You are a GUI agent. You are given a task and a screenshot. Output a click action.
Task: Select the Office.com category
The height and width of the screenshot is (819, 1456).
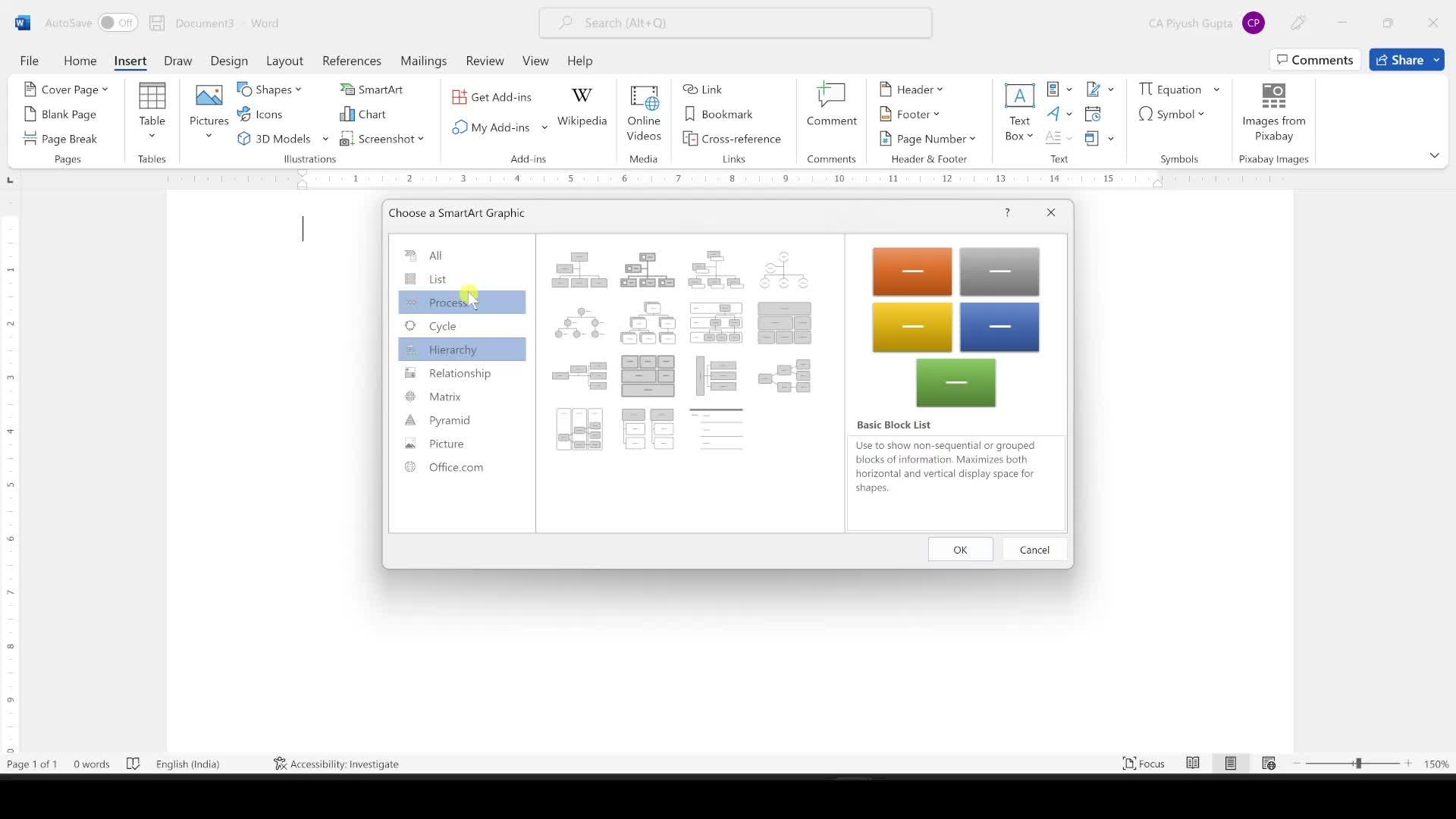coord(462,467)
